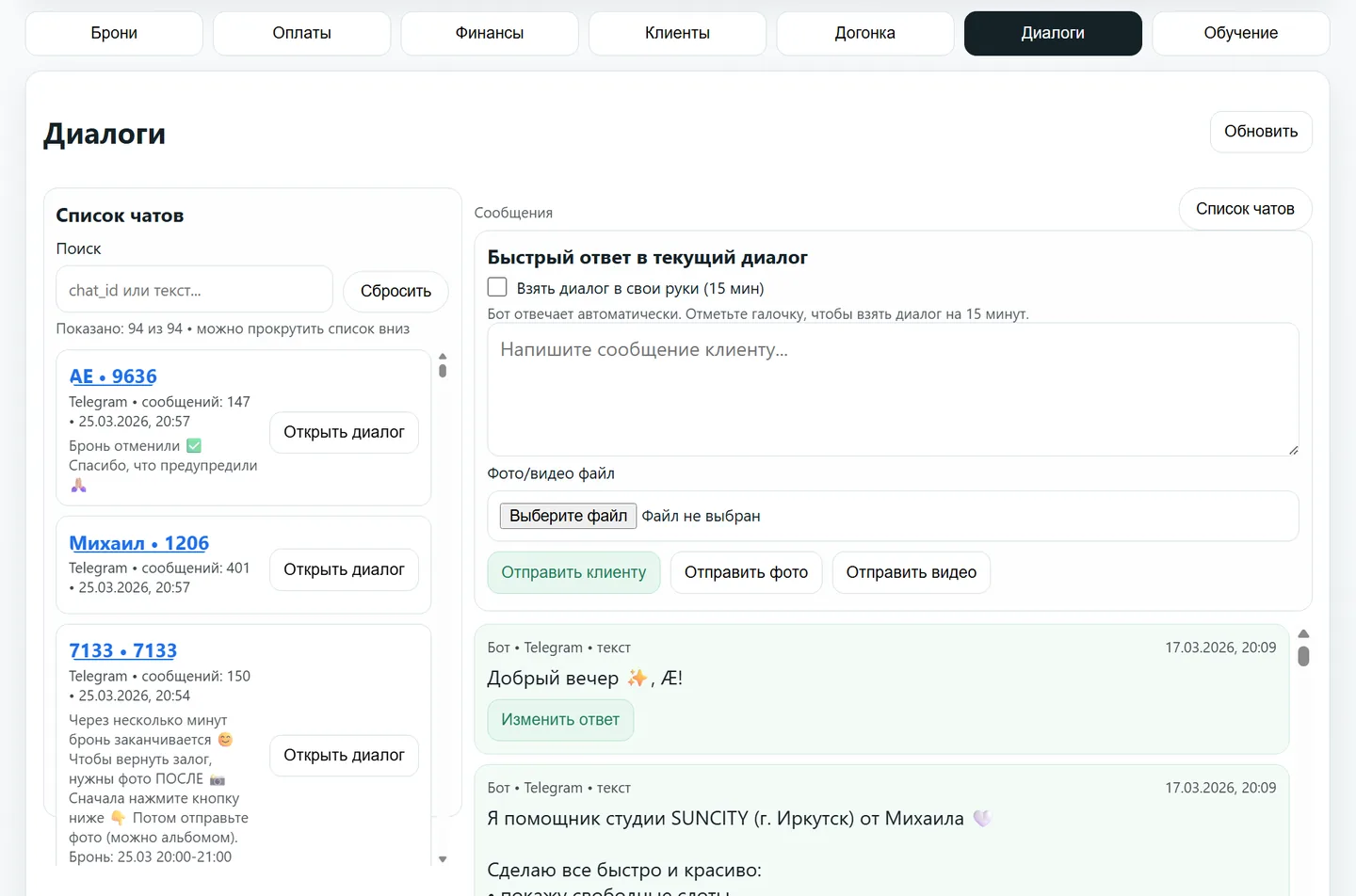Open dialog for Михаил • 1206
Screen dimensions: 1356x896
click(344, 569)
